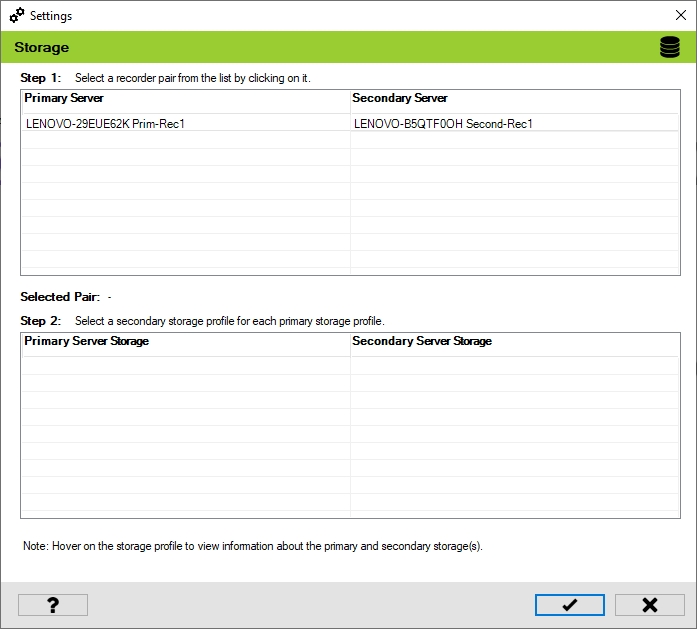Click the storage database icon in header
The height and width of the screenshot is (629, 697).
pos(669,48)
